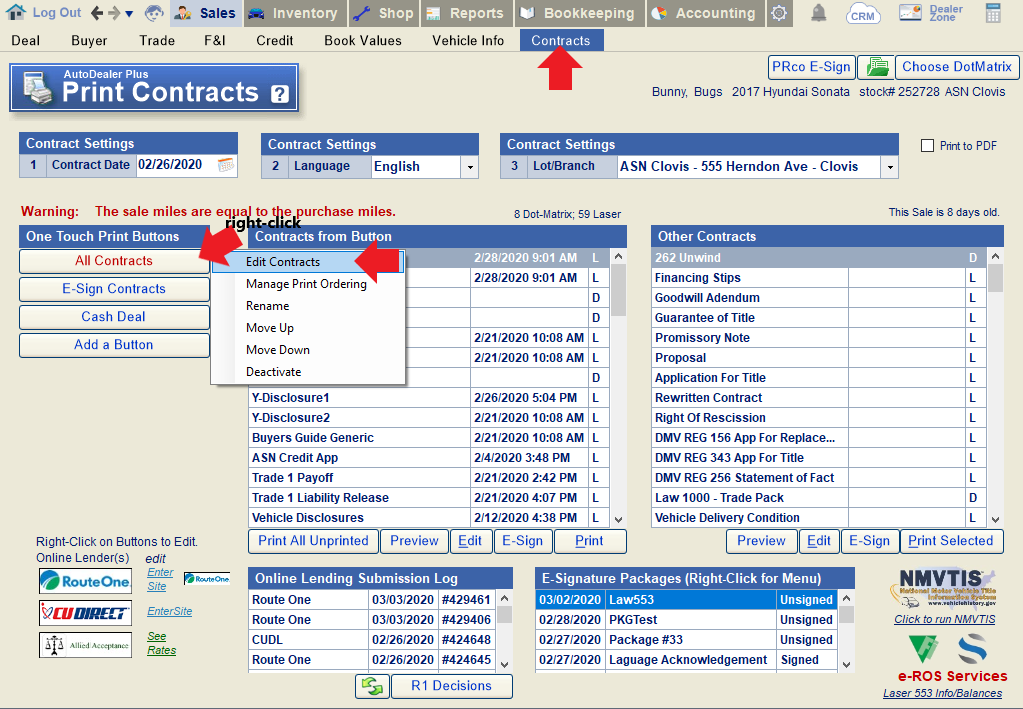Image resolution: width=1023 pixels, height=709 pixels.
Task: Click the large RouteOne lender logo
Action: (85, 581)
